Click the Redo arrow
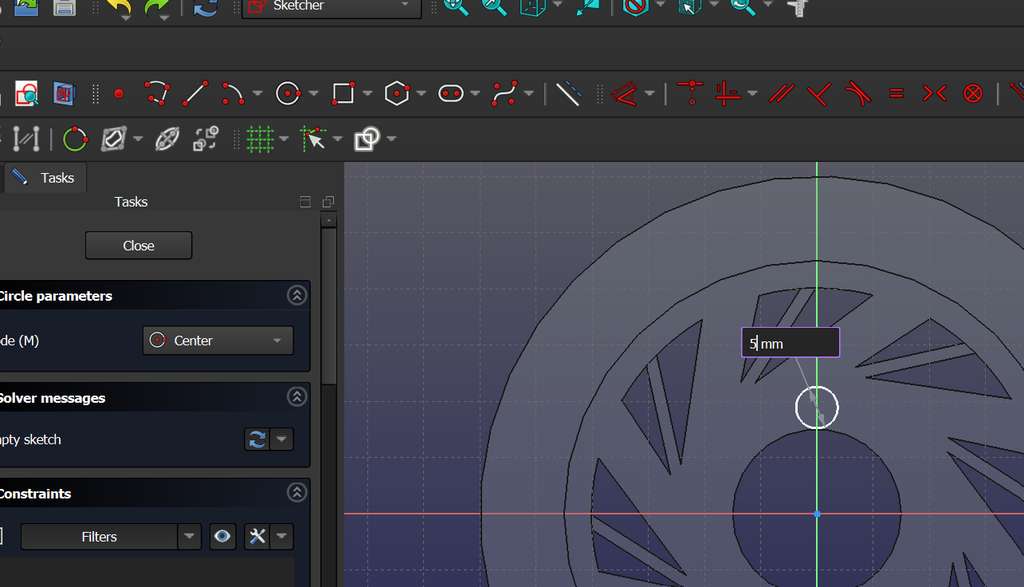 157,7
